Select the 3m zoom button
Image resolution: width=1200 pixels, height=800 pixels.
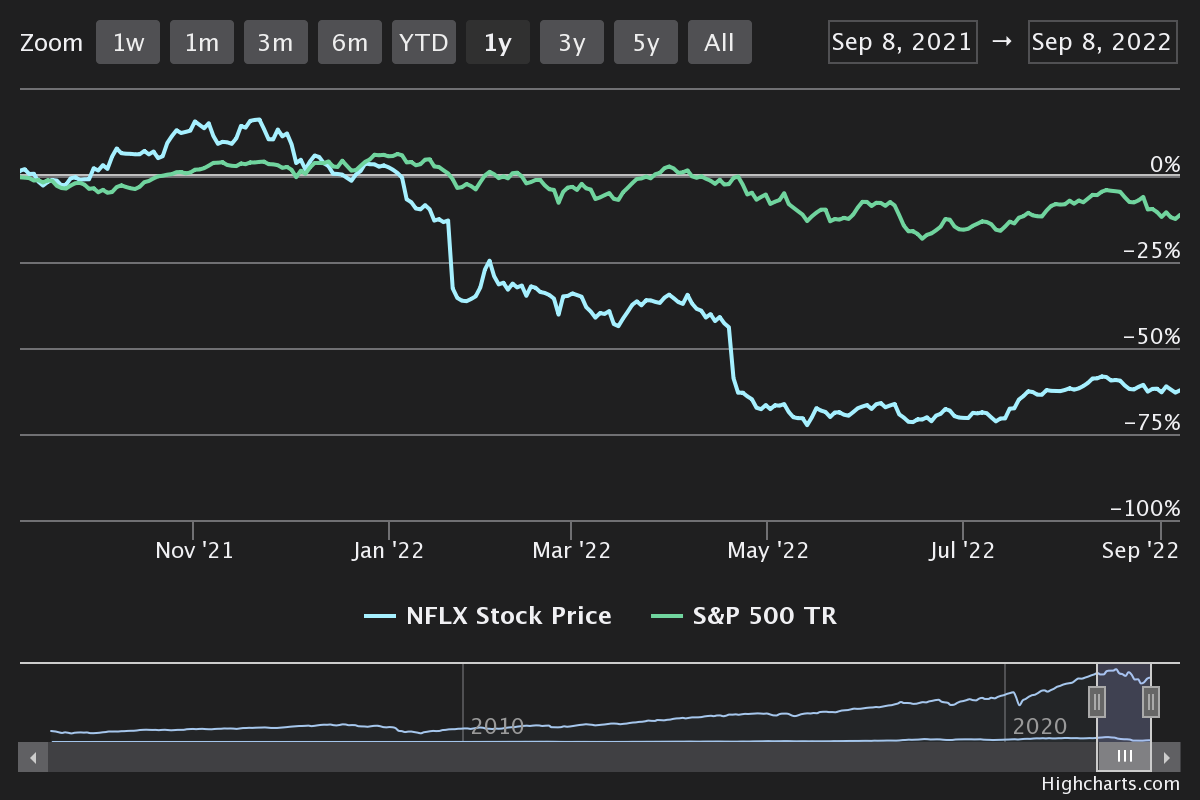275,43
